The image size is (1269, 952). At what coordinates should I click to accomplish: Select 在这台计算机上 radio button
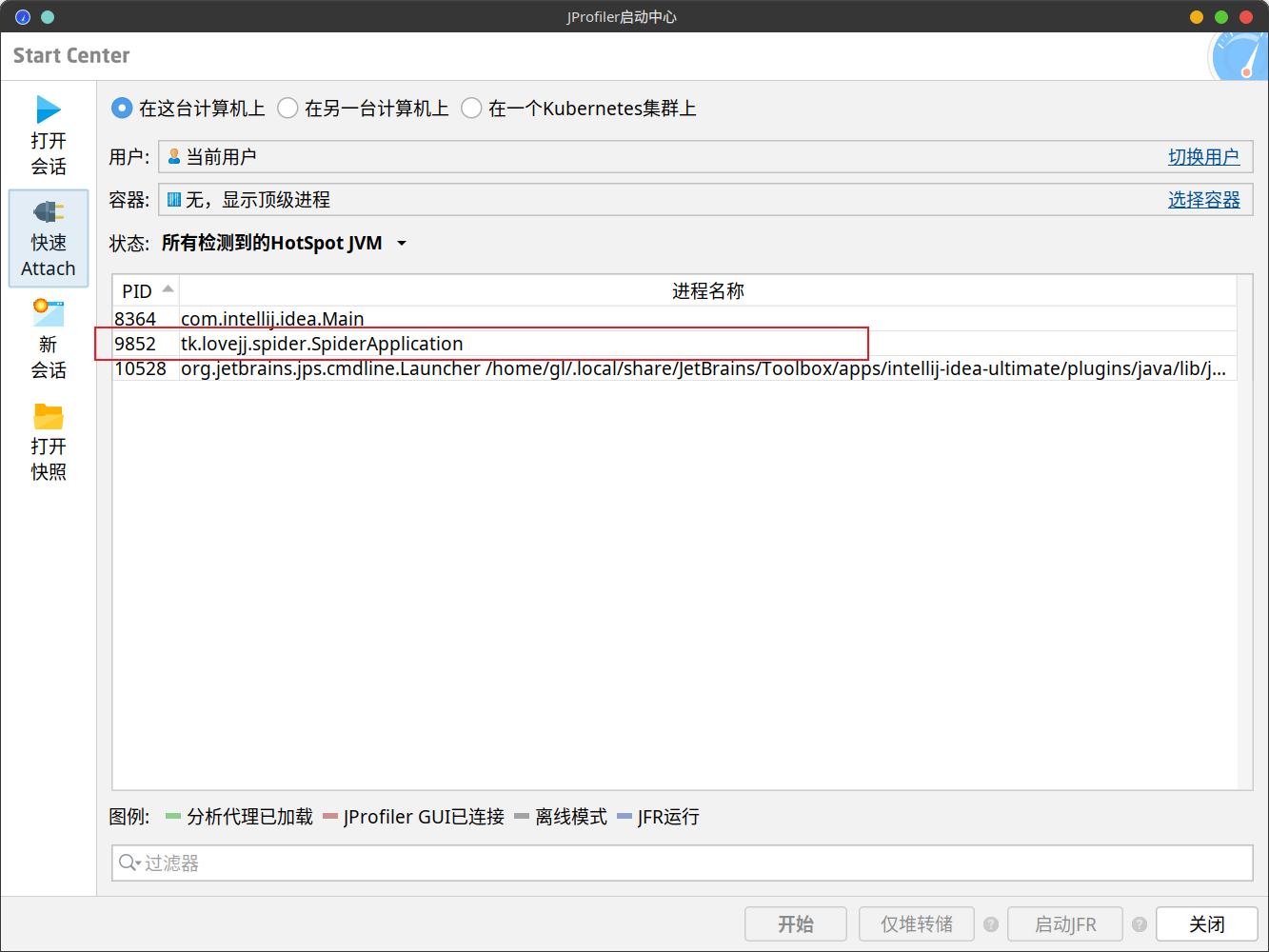pos(122,109)
